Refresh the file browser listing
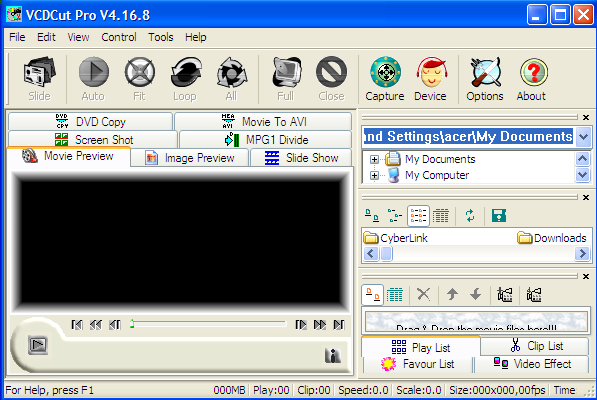The image size is (597, 400). pyautogui.click(x=470, y=216)
